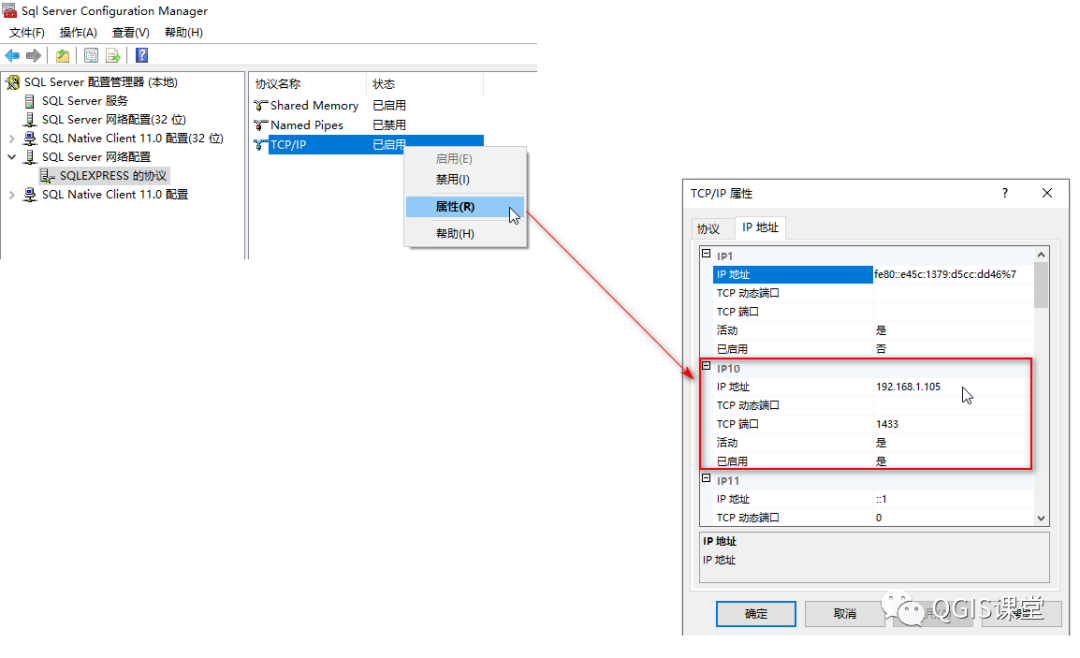Choose 属性(R) from the context menu
This screenshot has width=1080, height=658.
[465, 207]
